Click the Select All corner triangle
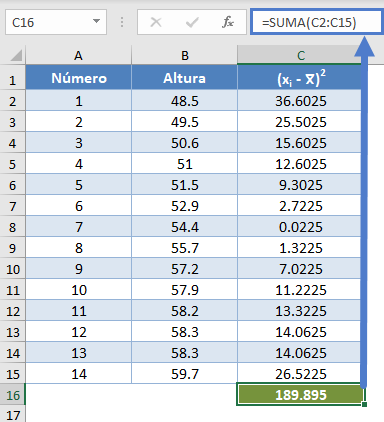The image size is (384, 422). (x=16, y=55)
